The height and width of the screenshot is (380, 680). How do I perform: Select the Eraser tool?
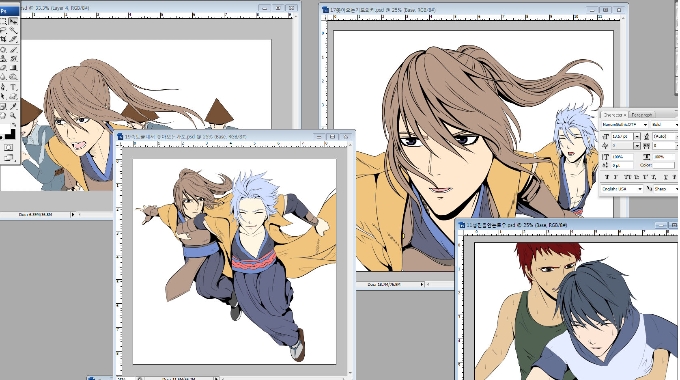3,67
